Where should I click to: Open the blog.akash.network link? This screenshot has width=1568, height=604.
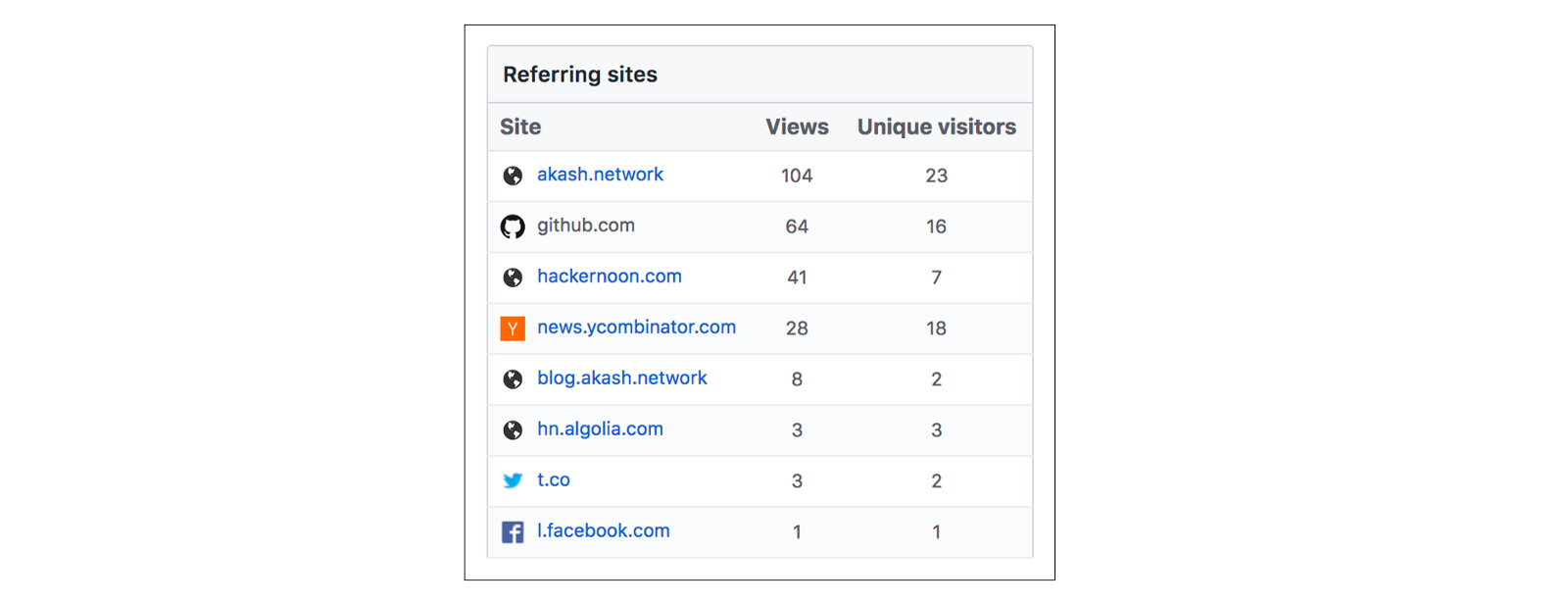click(621, 378)
